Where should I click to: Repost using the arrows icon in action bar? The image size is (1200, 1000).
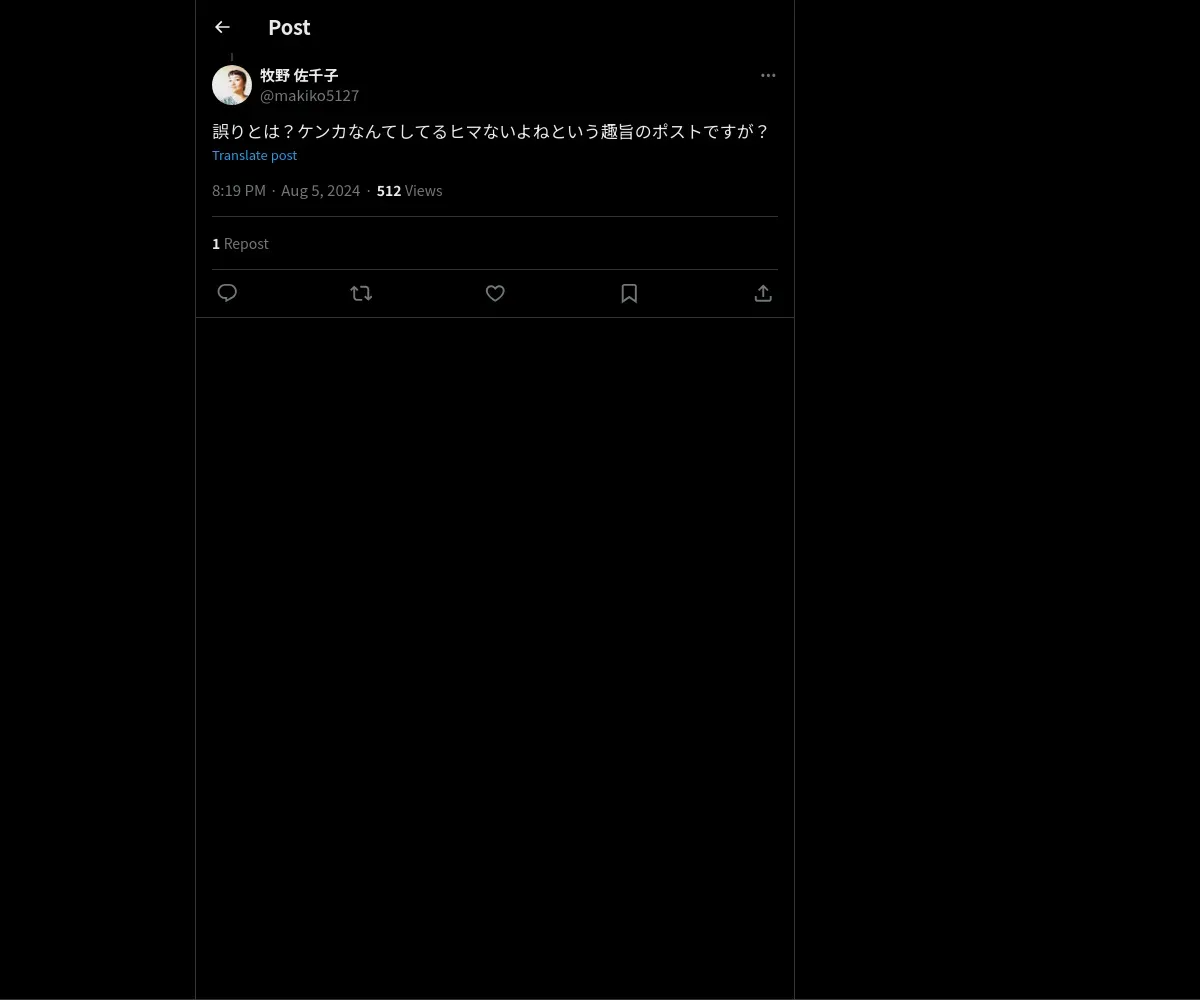click(x=361, y=293)
